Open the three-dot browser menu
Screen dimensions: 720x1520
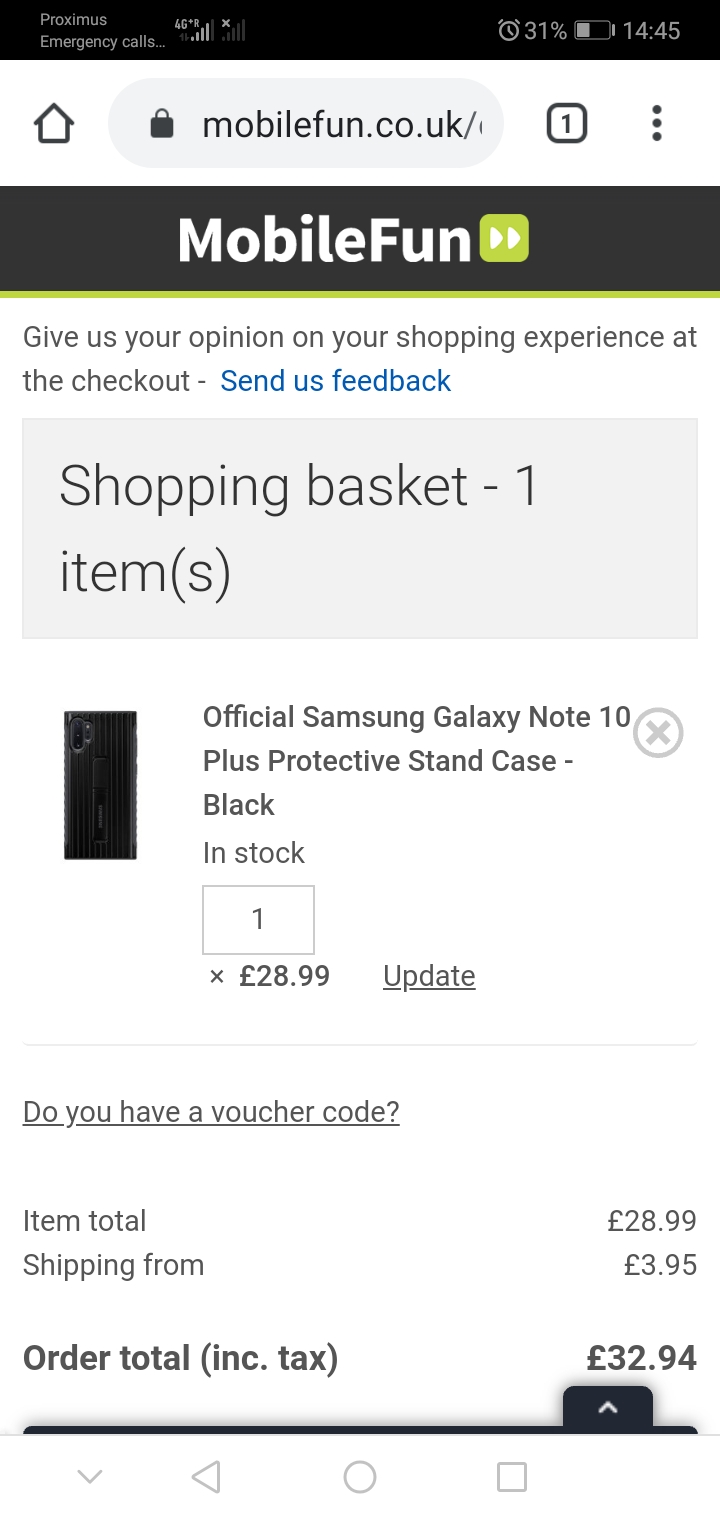coord(656,124)
